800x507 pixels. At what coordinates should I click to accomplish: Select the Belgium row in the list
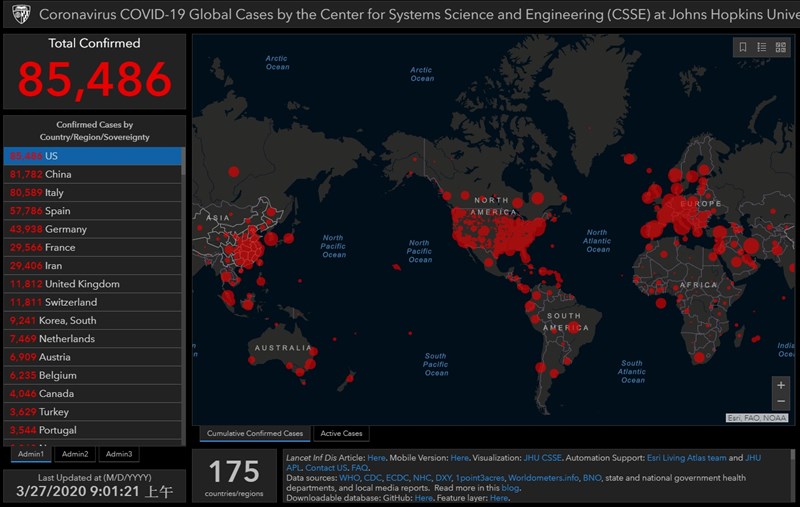[92, 375]
